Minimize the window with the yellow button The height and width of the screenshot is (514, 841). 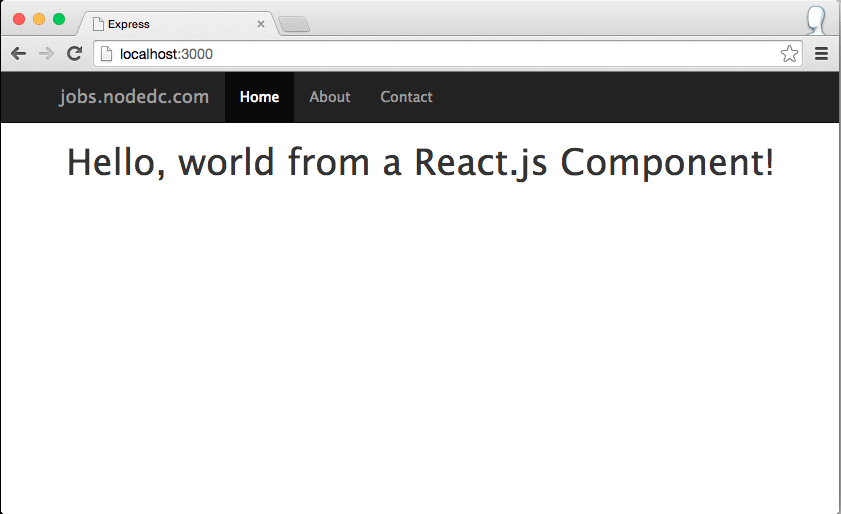coord(39,19)
